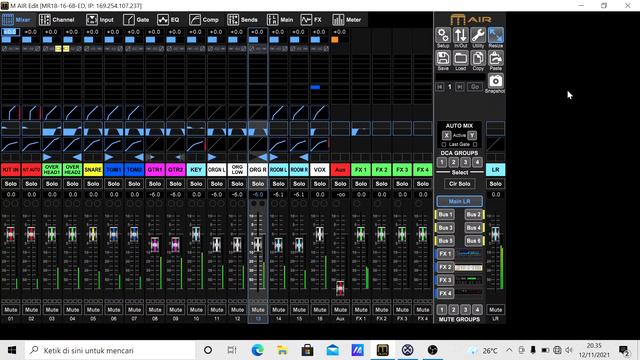This screenshot has height=360, width=640.
Task: Select DCA group 3
Action: click(465, 162)
